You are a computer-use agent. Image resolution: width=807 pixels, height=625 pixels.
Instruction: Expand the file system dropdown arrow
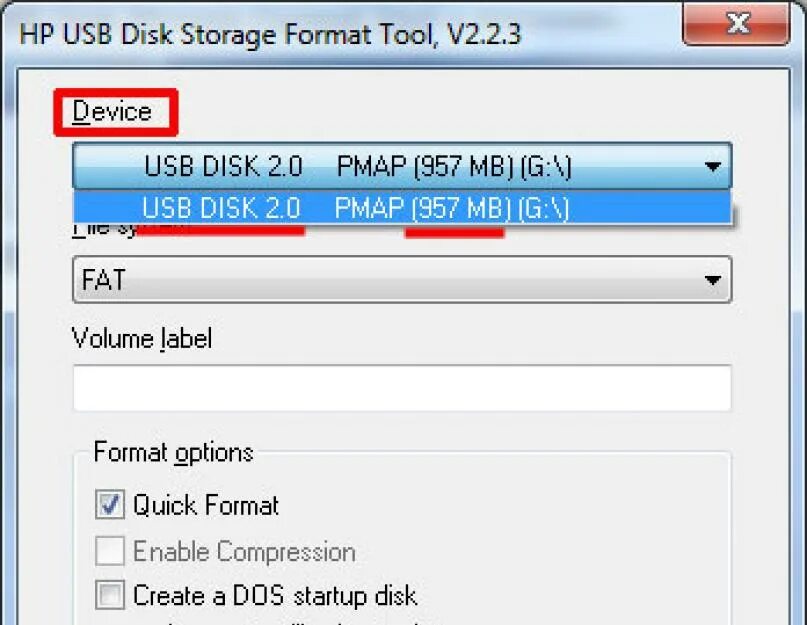coord(712,281)
